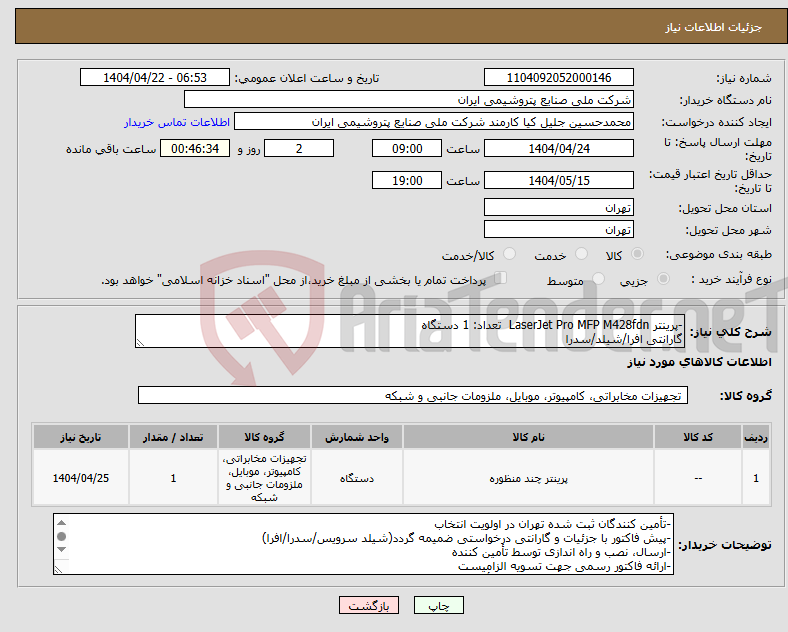The width and height of the screenshot is (788, 632).
Task: Click the validity time field 19:00
Action: (407, 180)
